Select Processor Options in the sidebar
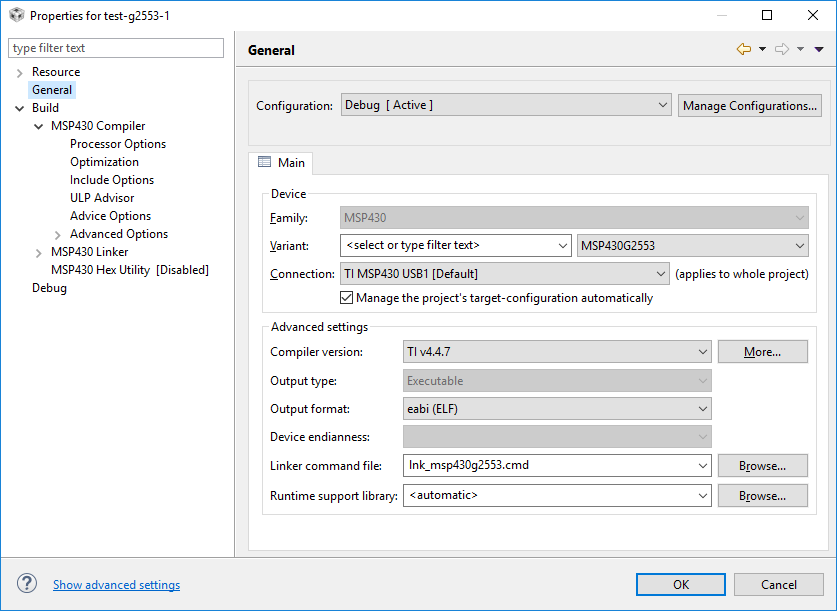This screenshot has width=837, height=611. coord(117,143)
